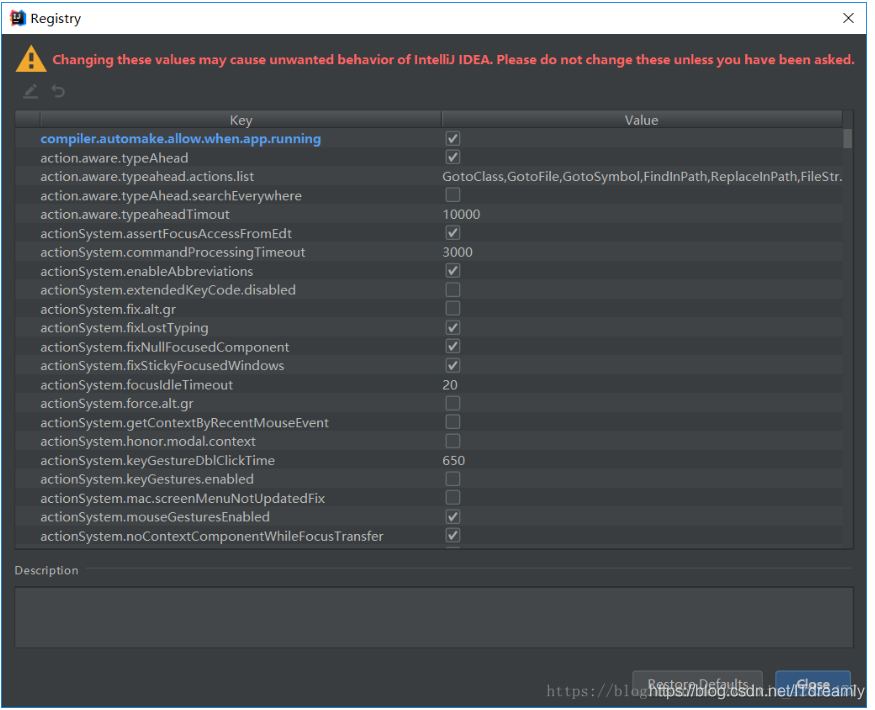Select actionSystem.keyGestures.enabled key
875x710 pixels.
pyautogui.click(x=147, y=479)
